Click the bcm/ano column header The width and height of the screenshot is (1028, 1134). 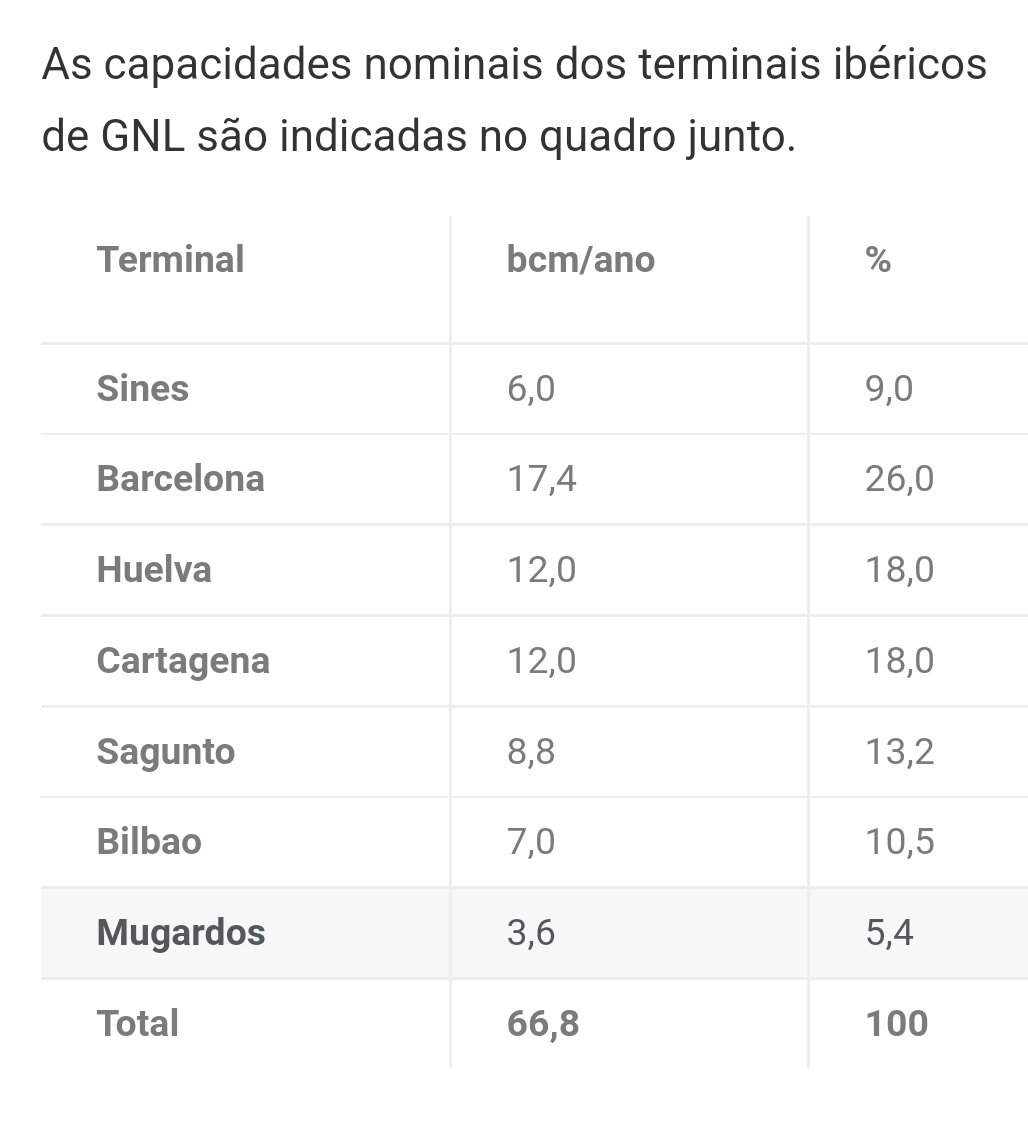580,260
